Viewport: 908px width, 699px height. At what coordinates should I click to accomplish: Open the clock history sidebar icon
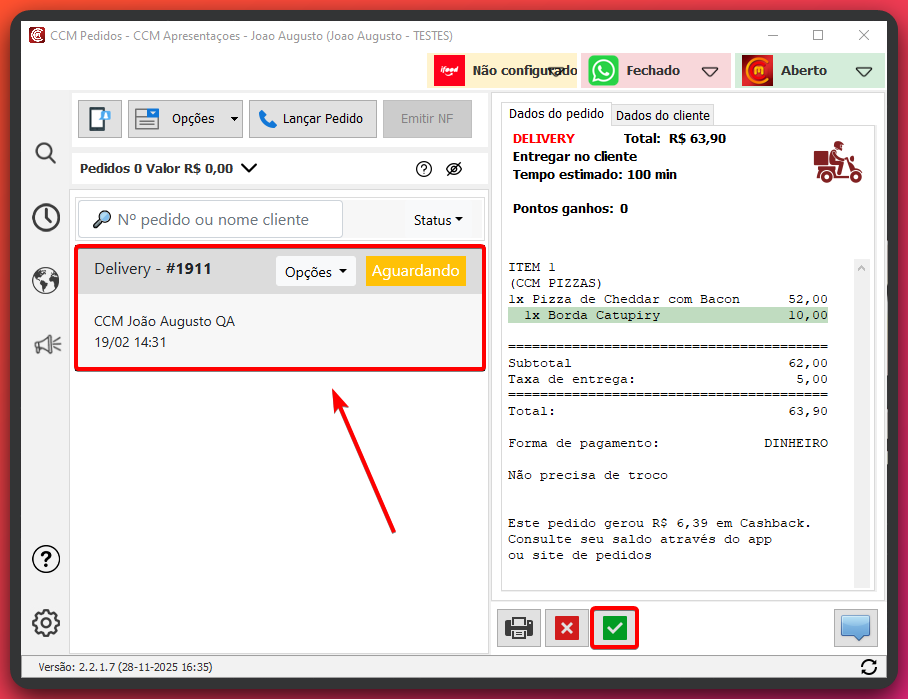tap(45, 217)
